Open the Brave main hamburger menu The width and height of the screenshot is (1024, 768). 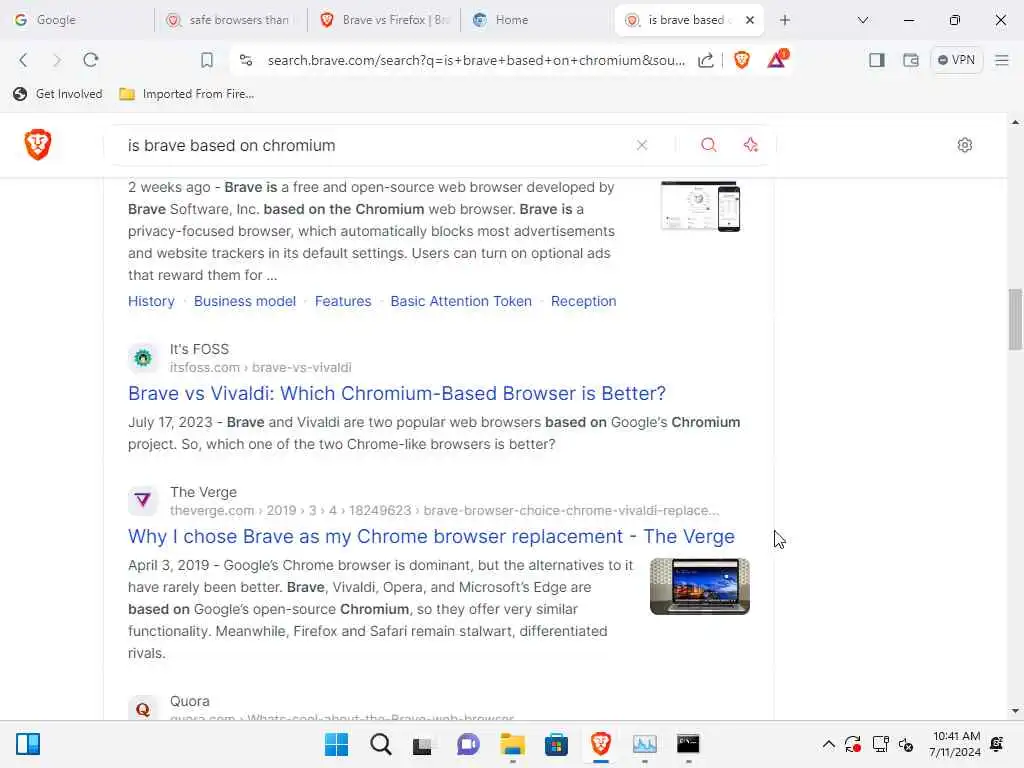click(x=1002, y=60)
